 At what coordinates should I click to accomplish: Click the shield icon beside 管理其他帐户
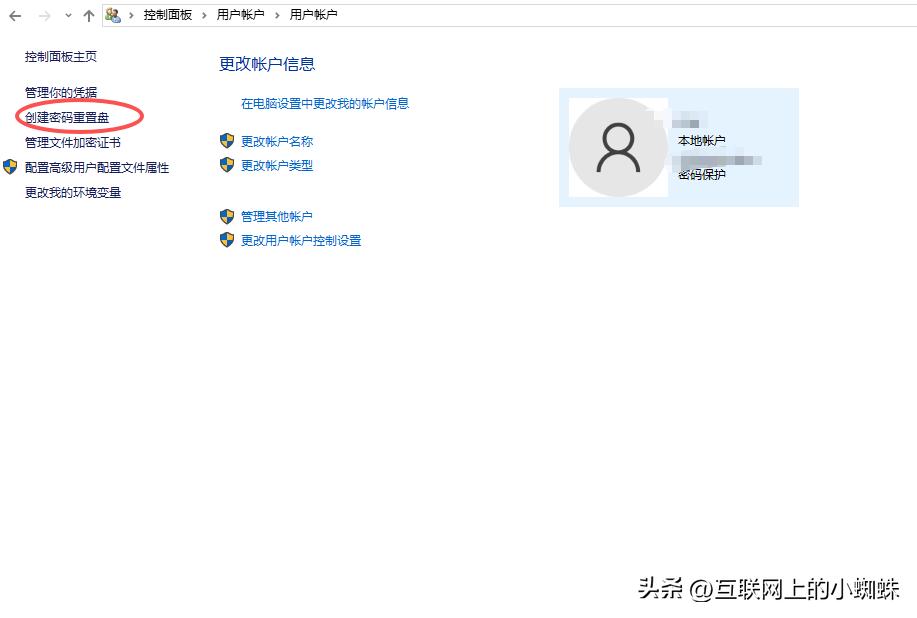coord(228,216)
